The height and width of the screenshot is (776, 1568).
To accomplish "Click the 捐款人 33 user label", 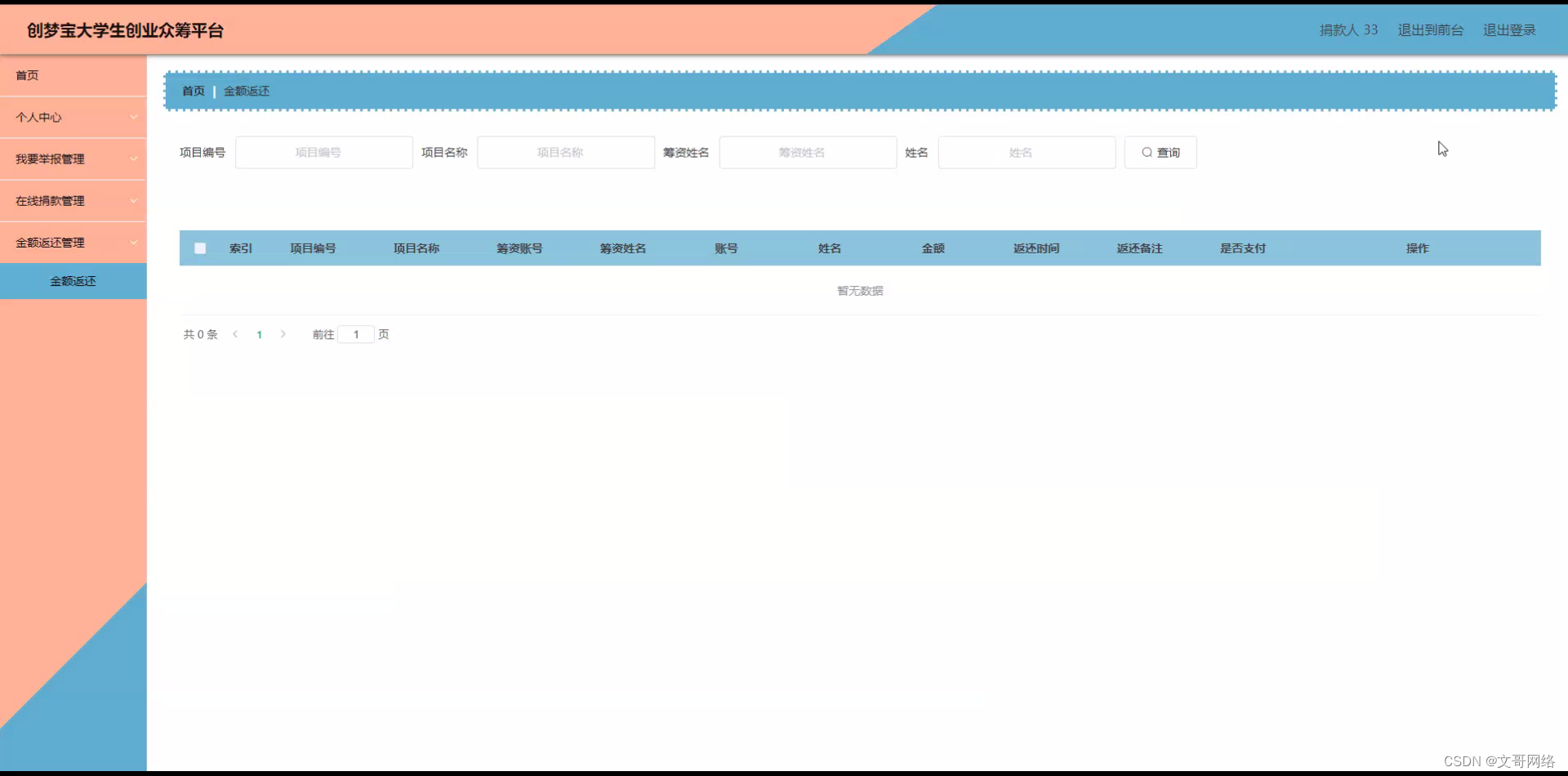I will click(x=1348, y=30).
